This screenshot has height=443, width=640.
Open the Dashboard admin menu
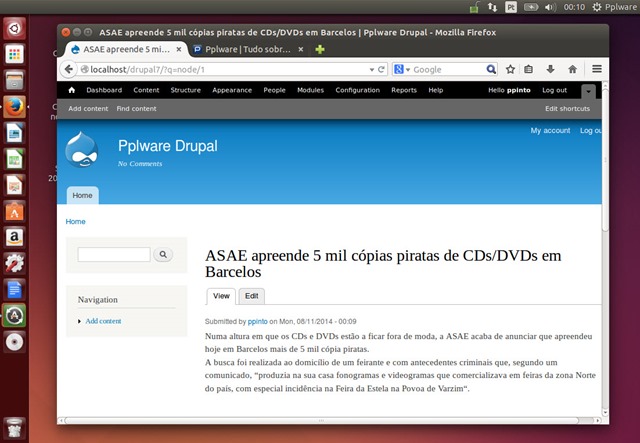[x=104, y=90]
